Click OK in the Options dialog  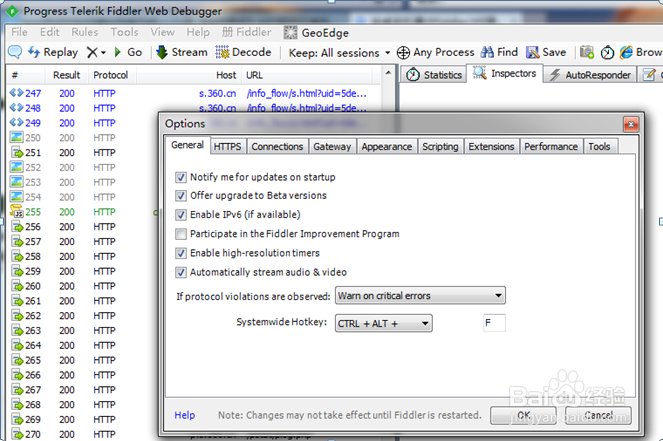(523, 415)
